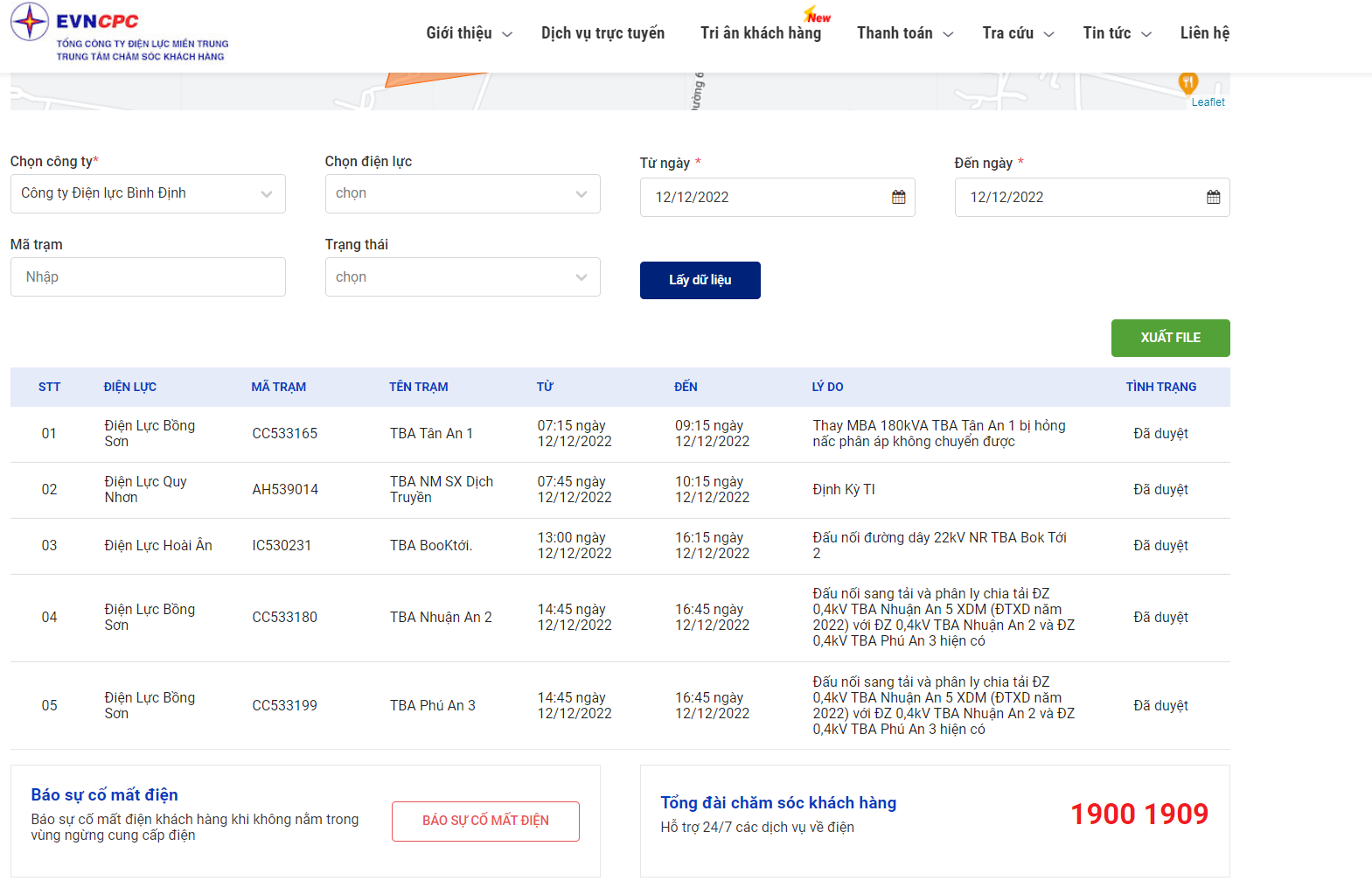Screen dimensions: 1372x895
Task: Focus the Mã trạm input field
Action: coord(148,276)
